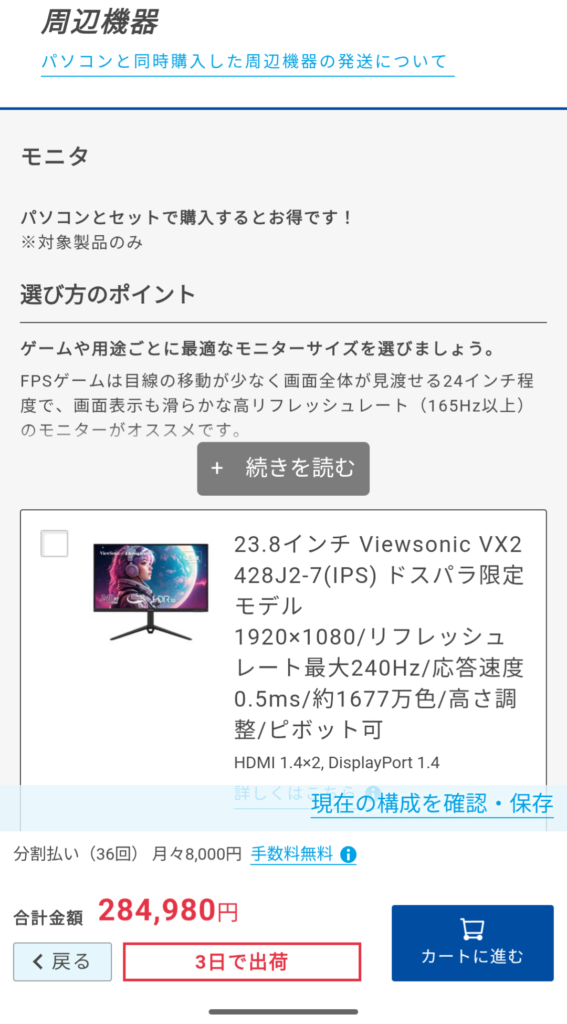The height and width of the screenshot is (1024, 567).
Task: Click the home indicator bar at the bottom
Action: click(284, 1012)
